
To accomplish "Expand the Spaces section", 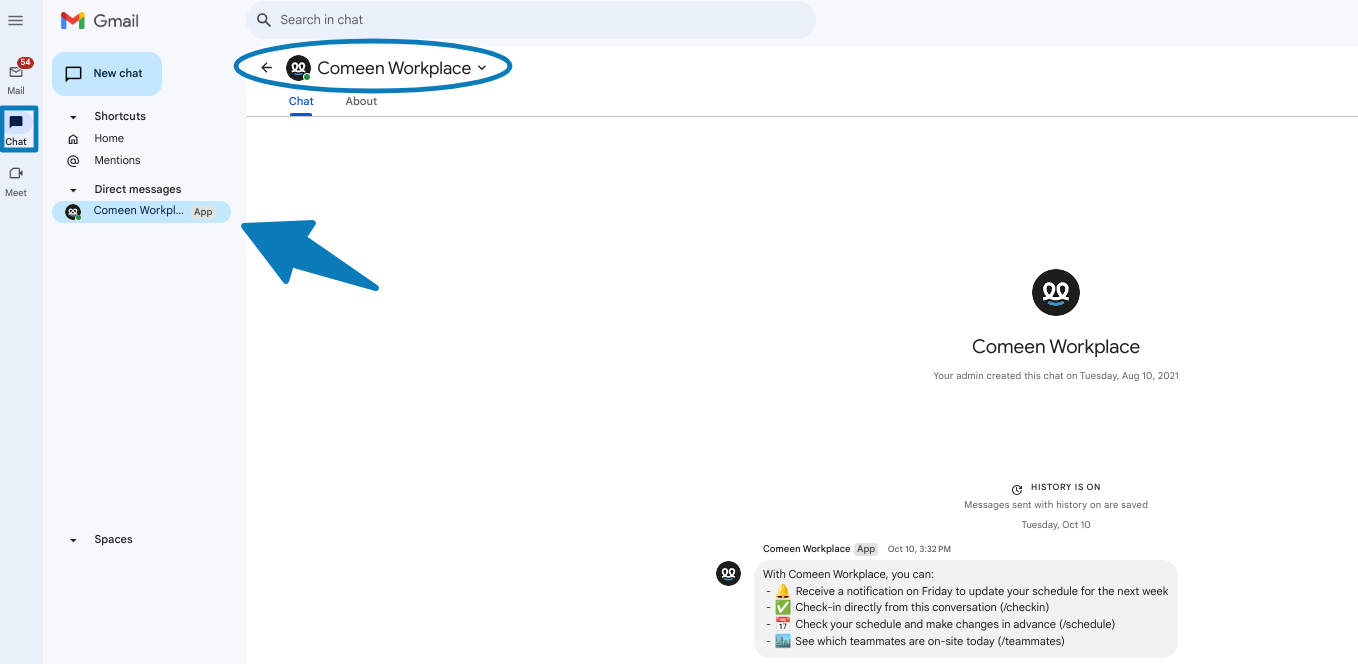I will 73,540.
